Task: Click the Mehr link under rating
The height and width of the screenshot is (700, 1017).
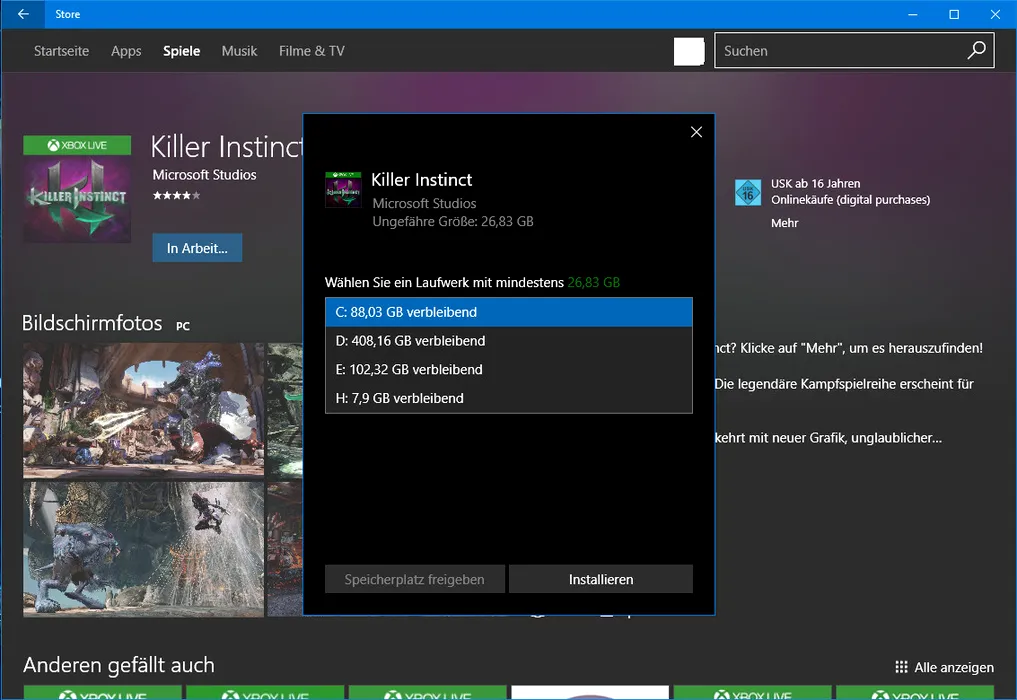Action: pyautogui.click(x=784, y=223)
